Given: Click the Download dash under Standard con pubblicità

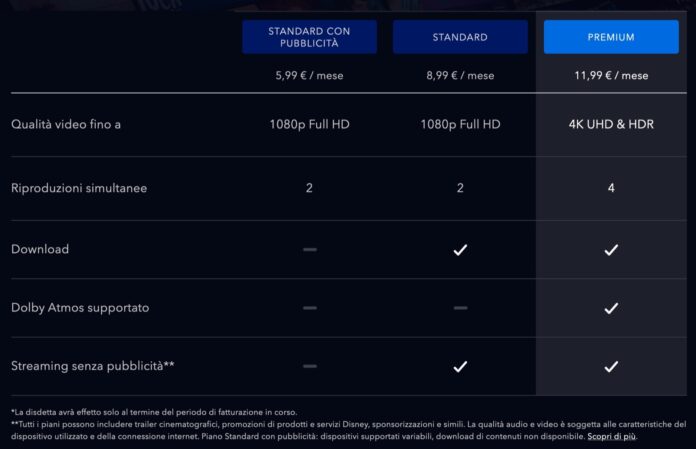Looking at the screenshot, I should pyautogui.click(x=309, y=249).
